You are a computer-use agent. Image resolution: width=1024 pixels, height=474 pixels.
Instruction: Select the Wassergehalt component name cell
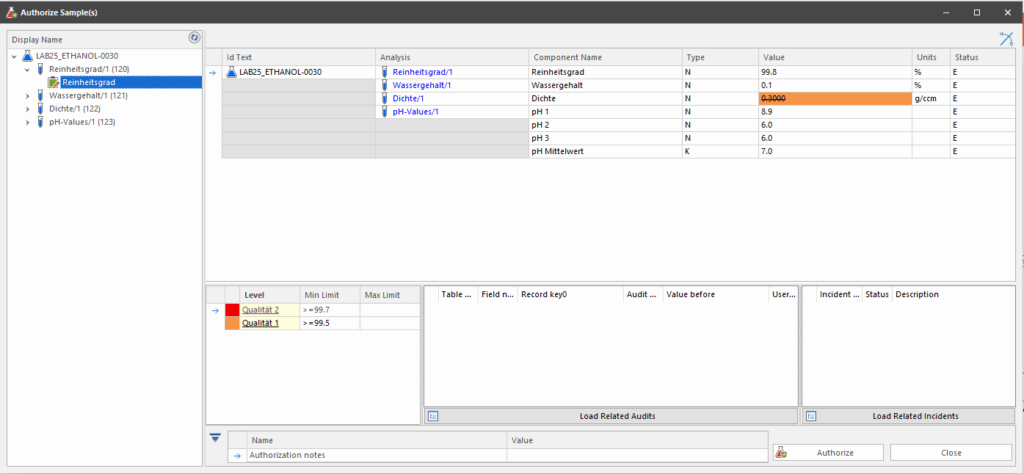click(605, 86)
